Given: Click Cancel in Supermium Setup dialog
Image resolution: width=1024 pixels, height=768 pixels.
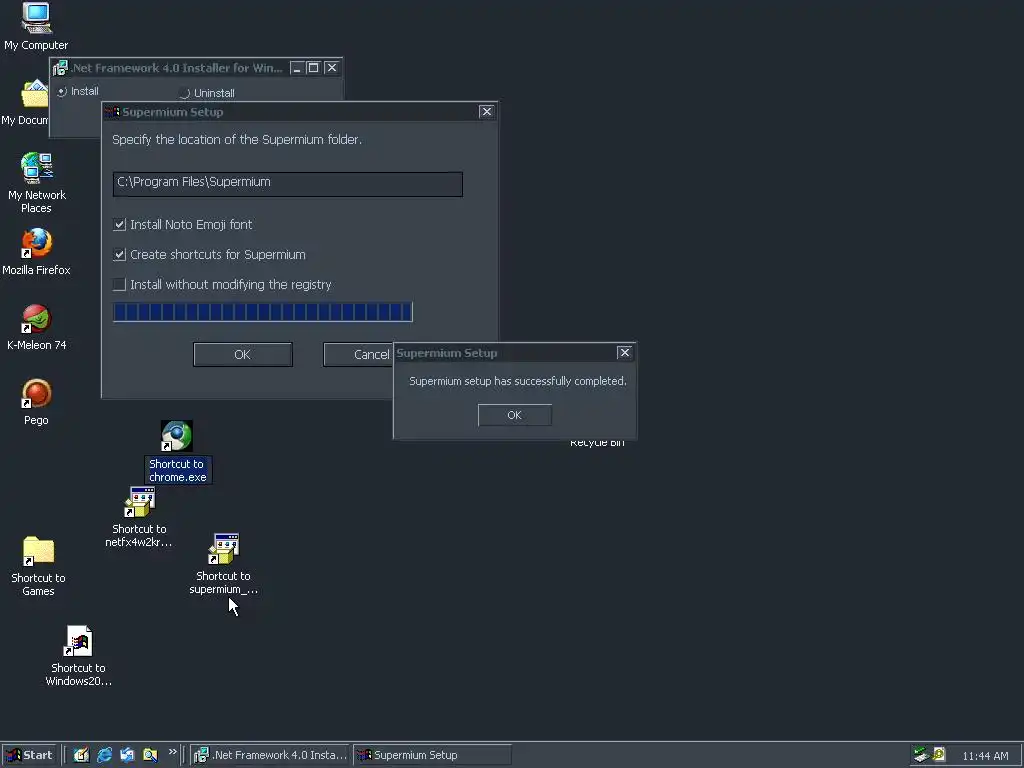Looking at the screenshot, I should pyautogui.click(x=359, y=355).
